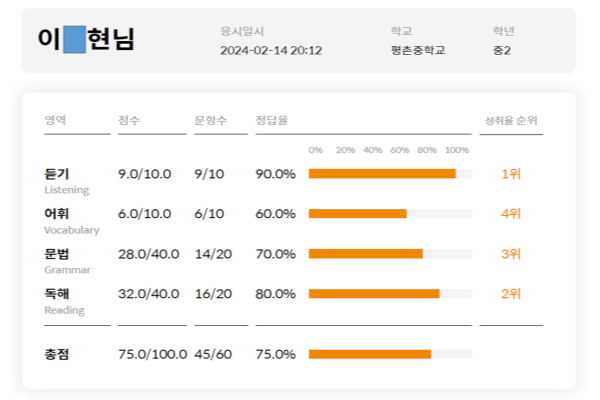Click the 정답율 column header
Image resolution: width=600 pixels, height=400 pixels.
[272, 120]
